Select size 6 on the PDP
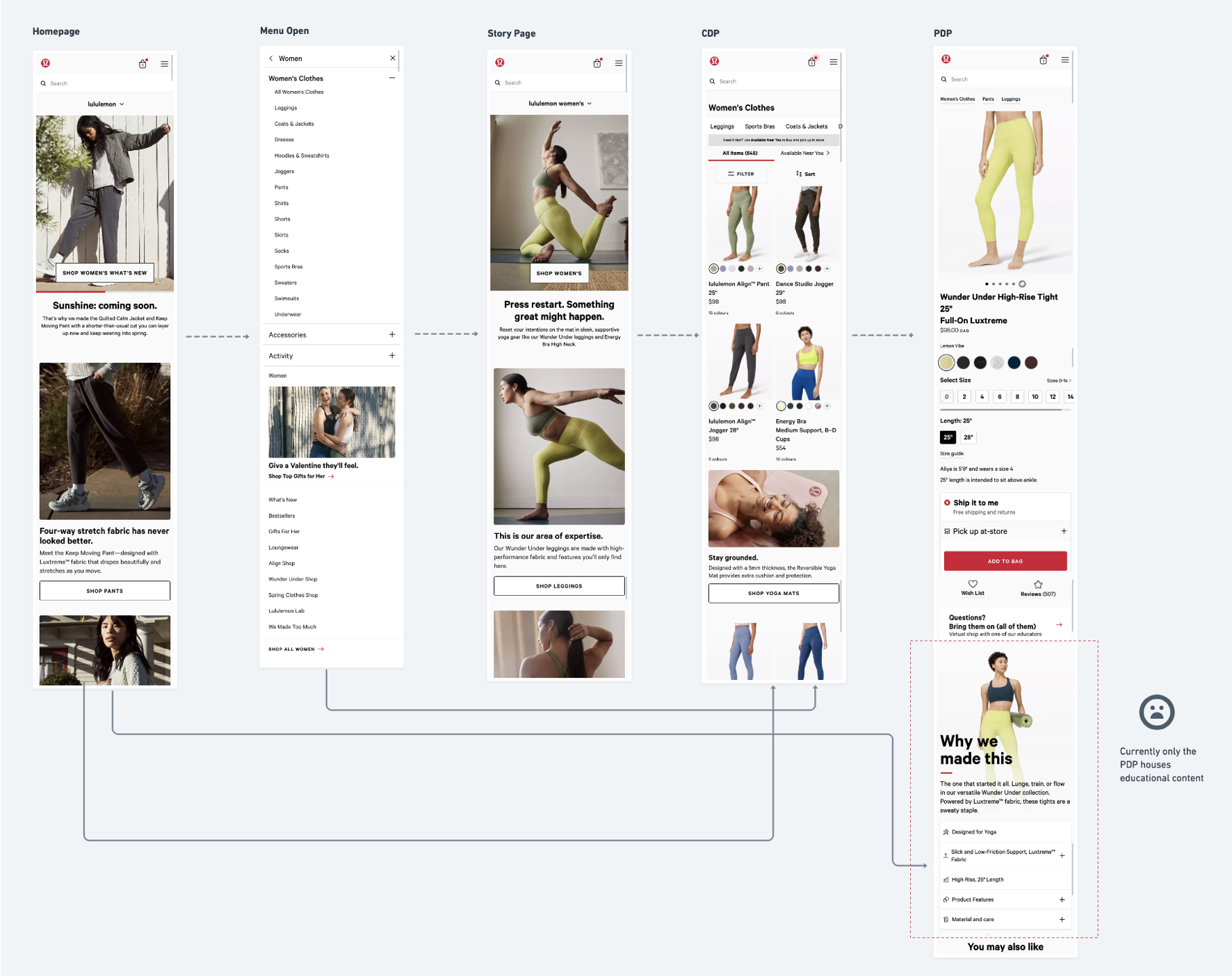Viewport: 1232px width, 976px height. click(1000, 397)
